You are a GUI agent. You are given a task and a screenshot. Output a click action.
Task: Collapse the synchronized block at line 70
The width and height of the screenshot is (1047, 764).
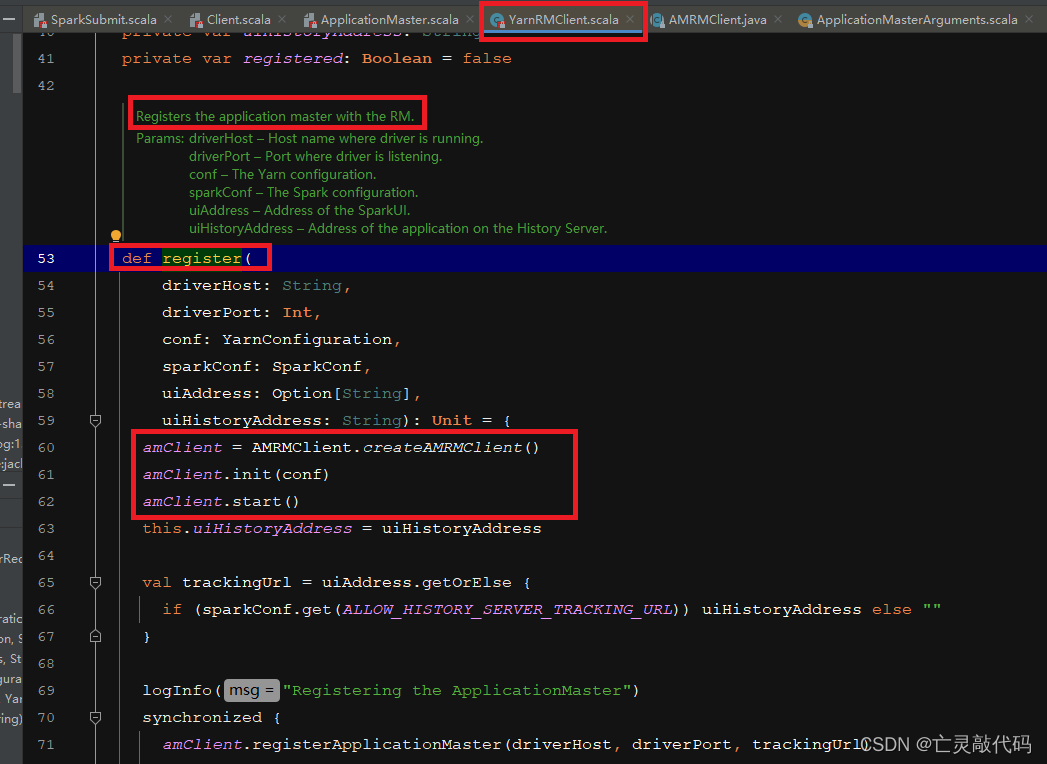coord(95,717)
